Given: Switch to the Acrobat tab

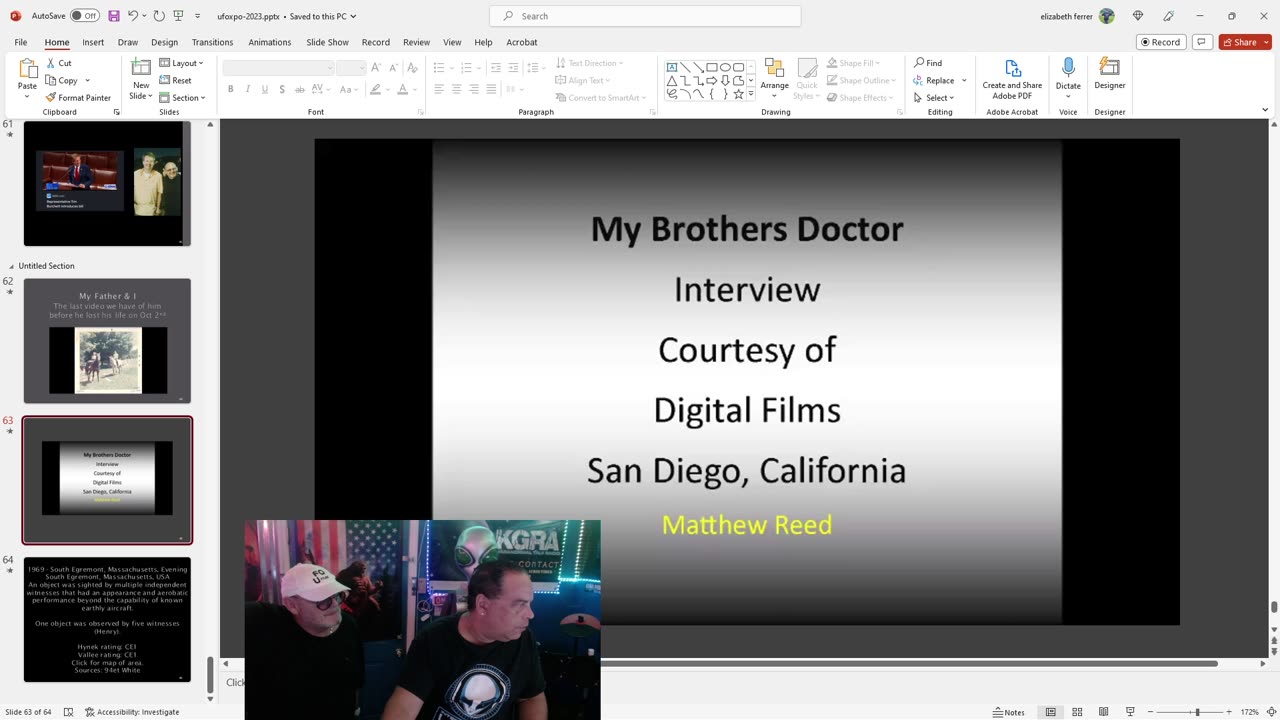Looking at the screenshot, I should pyautogui.click(x=522, y=42).
